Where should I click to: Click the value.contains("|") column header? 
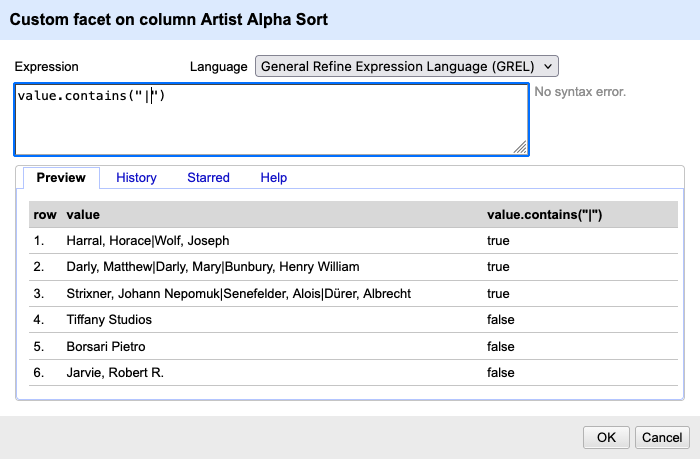pos(545,215)
